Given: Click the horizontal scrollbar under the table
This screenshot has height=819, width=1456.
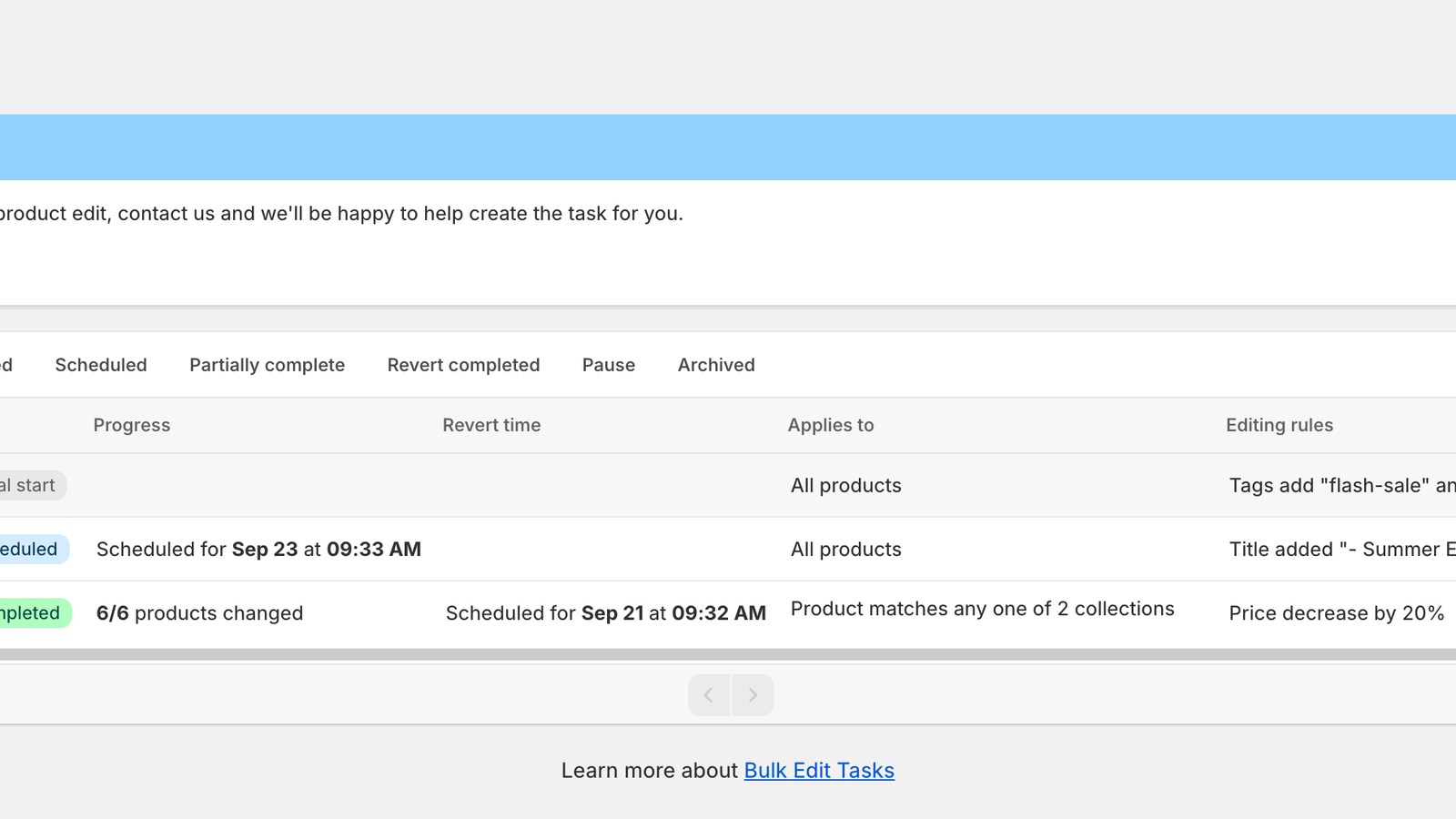Looking at the screenshot, I should coord(728,654).
